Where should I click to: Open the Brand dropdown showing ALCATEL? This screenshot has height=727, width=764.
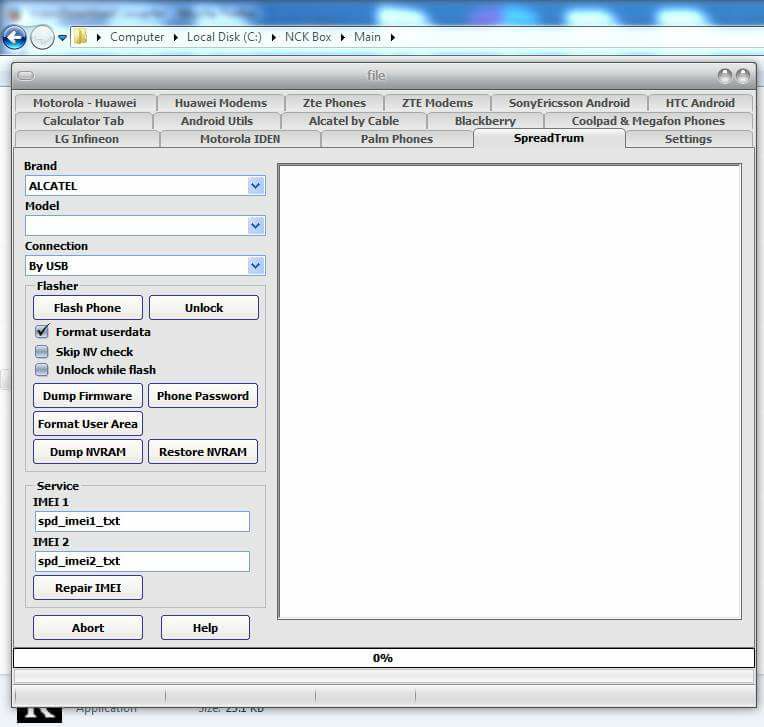pos(145,186)
